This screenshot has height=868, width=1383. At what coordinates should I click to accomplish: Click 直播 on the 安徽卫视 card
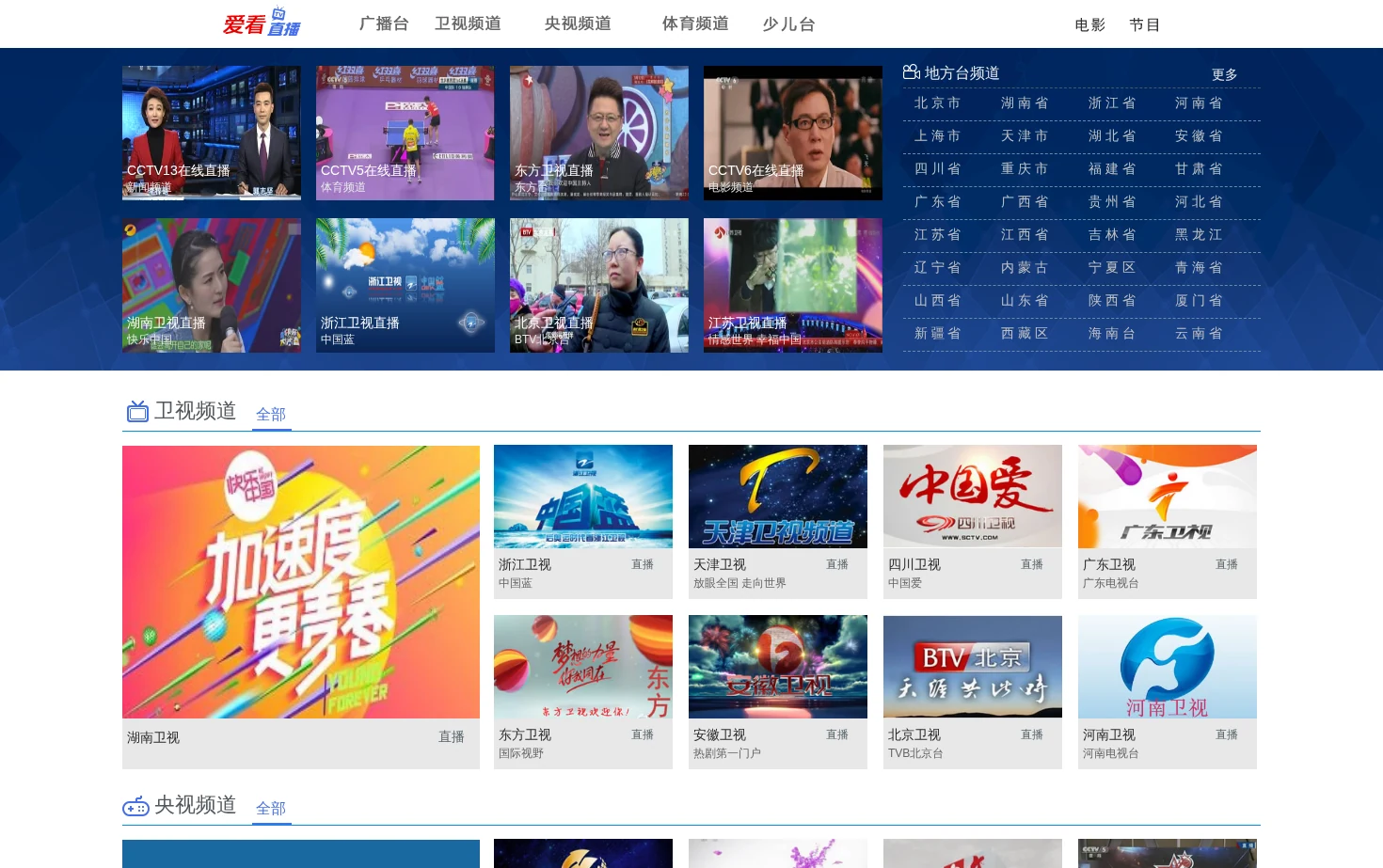click(x=837, y=734)
